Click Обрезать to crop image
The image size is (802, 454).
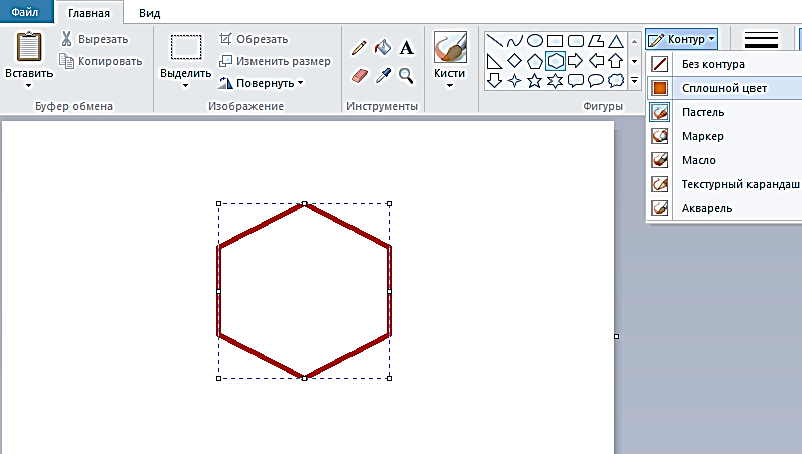254,39
